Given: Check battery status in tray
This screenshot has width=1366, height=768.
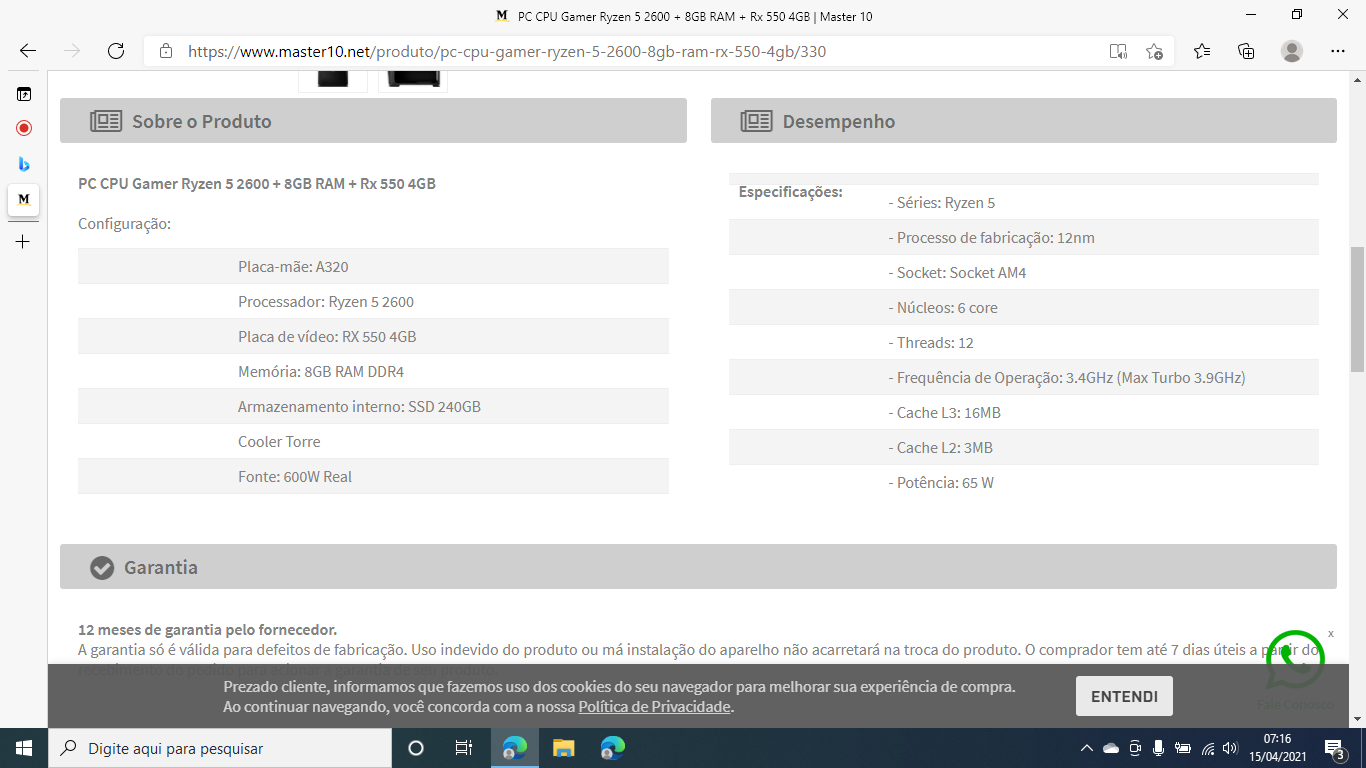Looking at the screenshot, I should point(1183,748).
